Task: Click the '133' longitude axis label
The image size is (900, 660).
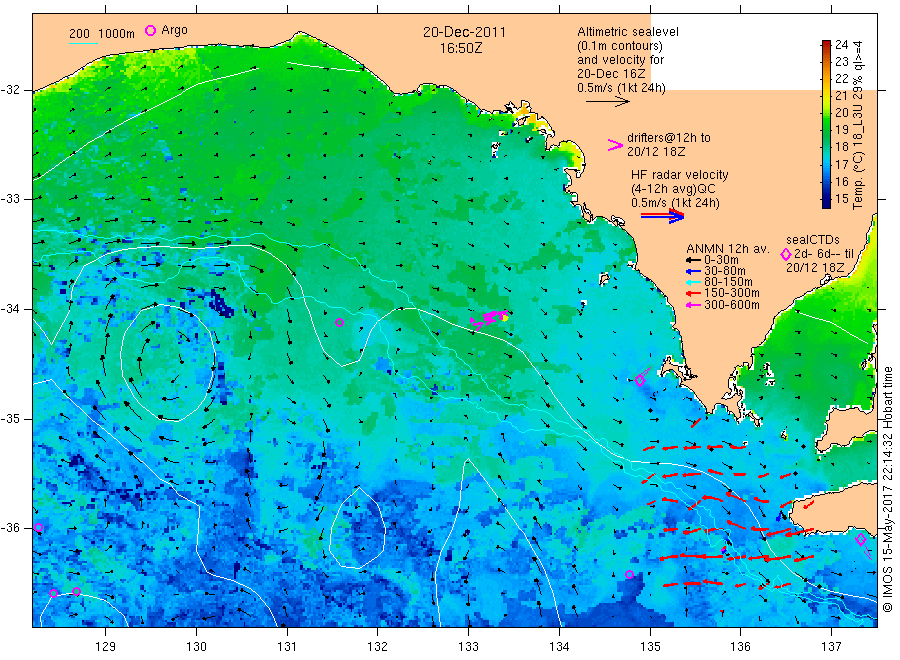Action: (468, 646)
